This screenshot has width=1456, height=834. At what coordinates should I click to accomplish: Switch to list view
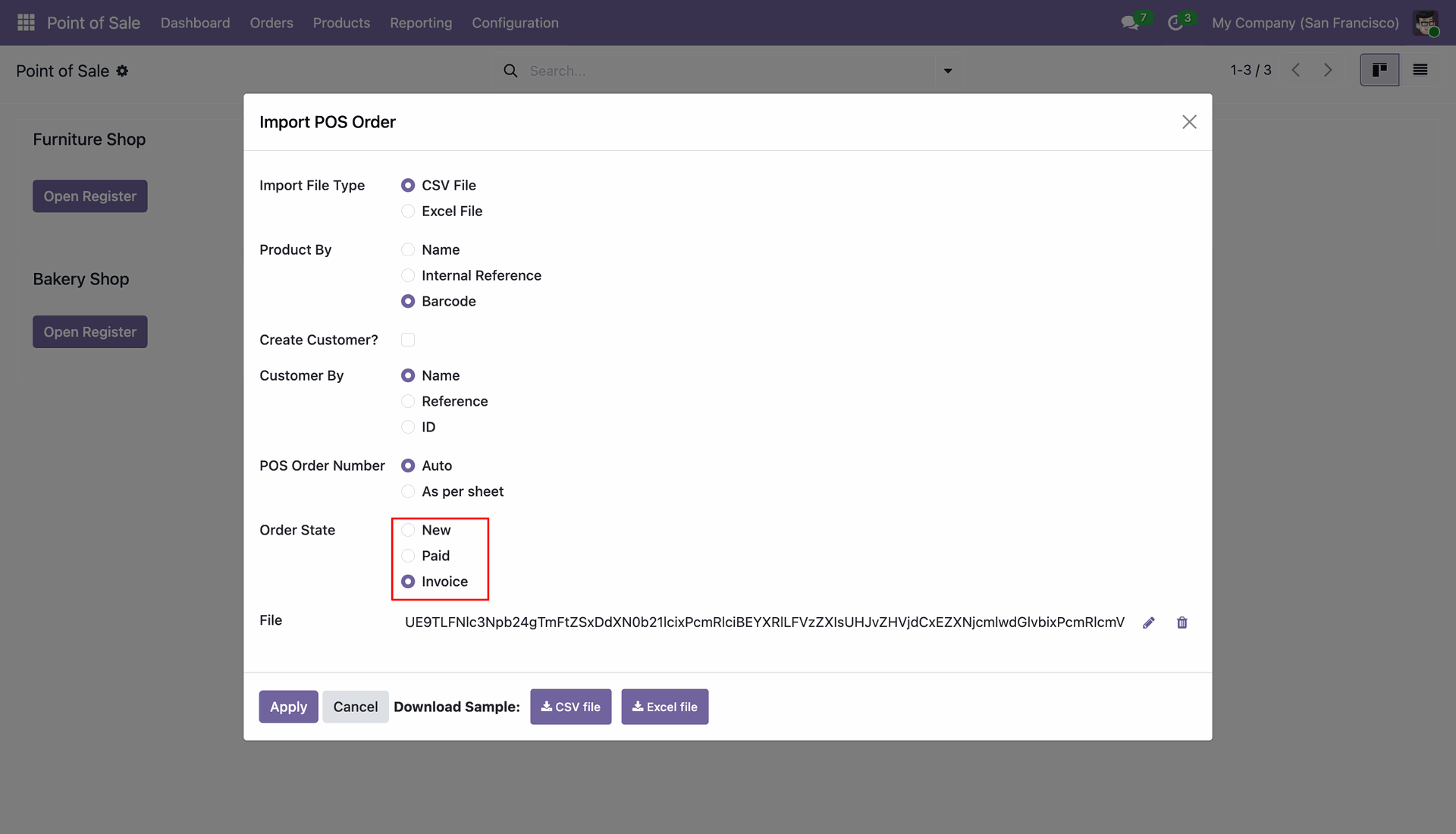pyautogui.click(x=1420, y=70)
